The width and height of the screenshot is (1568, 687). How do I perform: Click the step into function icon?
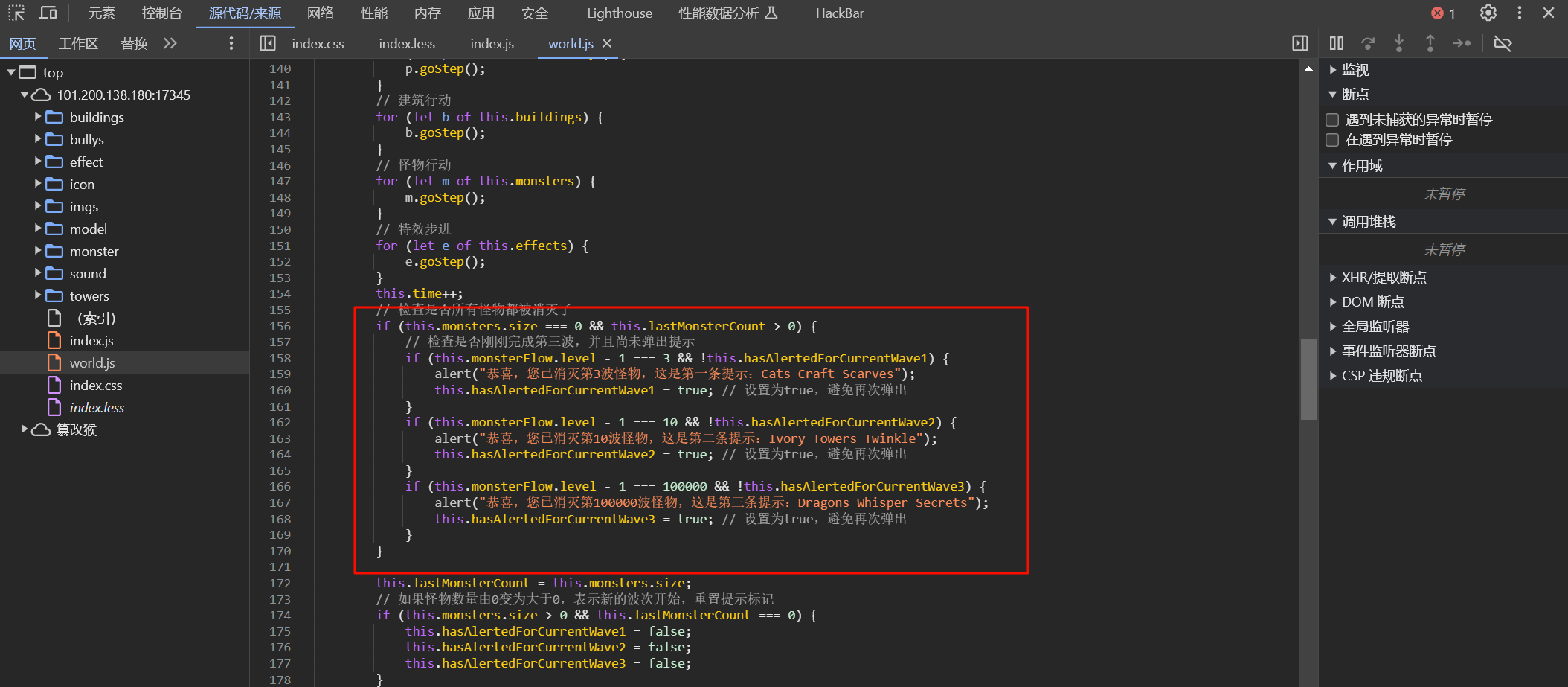(x=1398, y=44)
